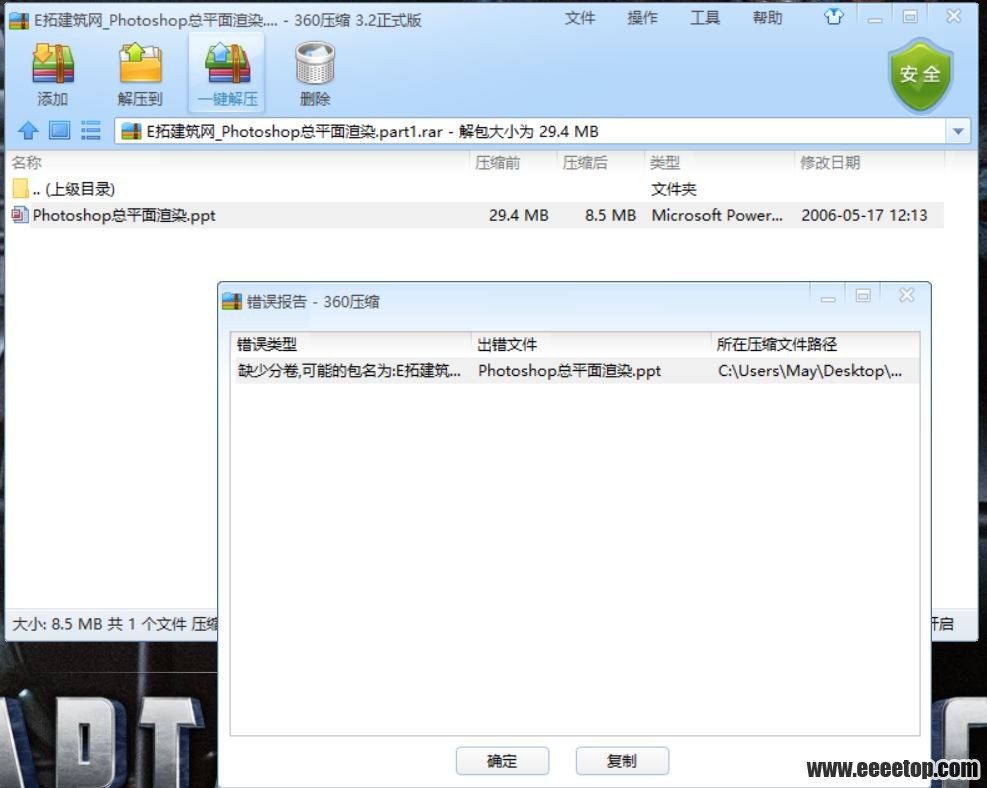Expand the archive path dropdown arrow

click(x=958, y=132)
